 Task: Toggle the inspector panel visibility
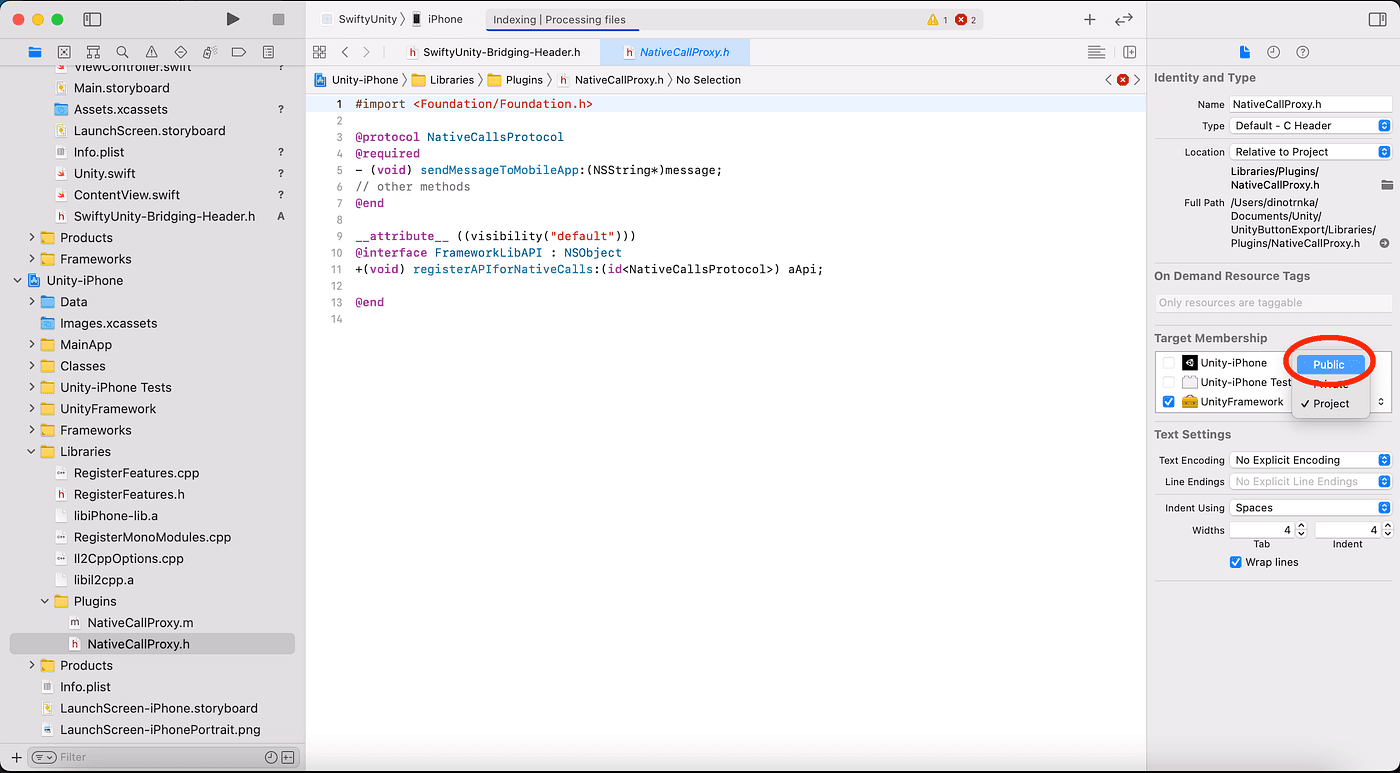pos(1377,19)
